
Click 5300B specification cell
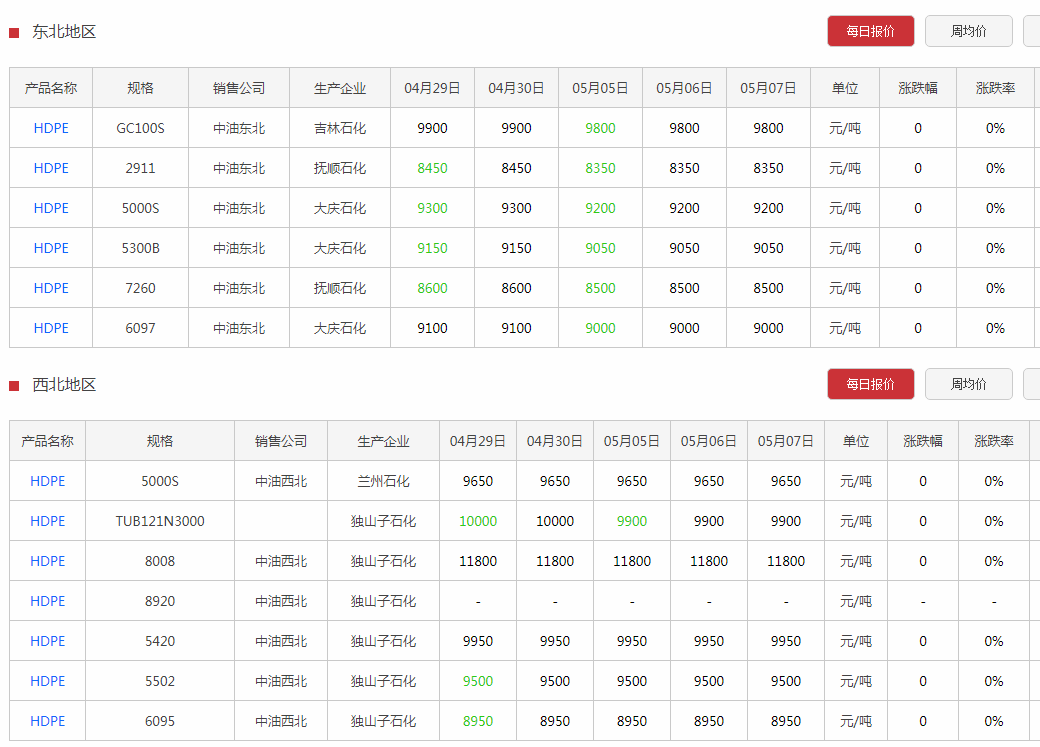click(141, 248)
